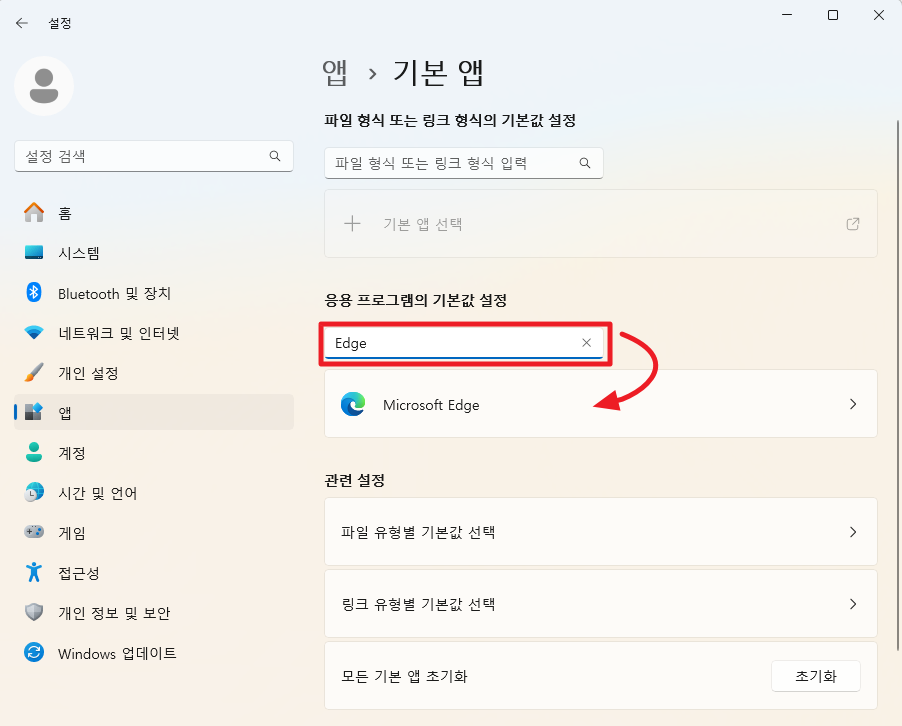The width and height of the screenshot is (902, 726).
Task: Open 링크 유형별 기본값 선택 settings
Action: tap(600, 604)
